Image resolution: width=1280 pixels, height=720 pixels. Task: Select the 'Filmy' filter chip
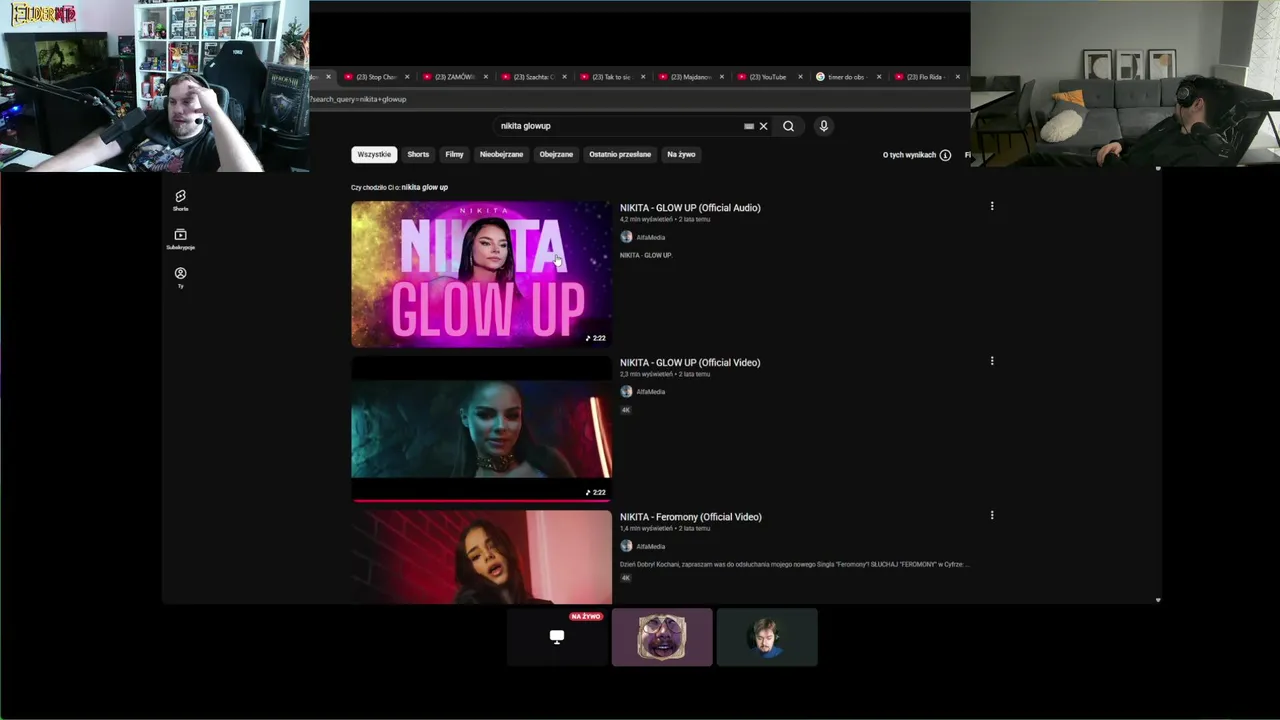(454, 154)
